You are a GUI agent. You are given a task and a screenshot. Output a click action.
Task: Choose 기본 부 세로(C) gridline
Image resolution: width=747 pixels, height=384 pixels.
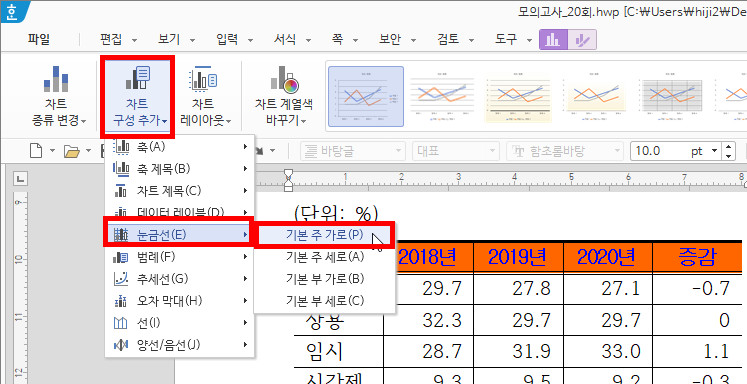pyautogui.click(x=325, y=301)
